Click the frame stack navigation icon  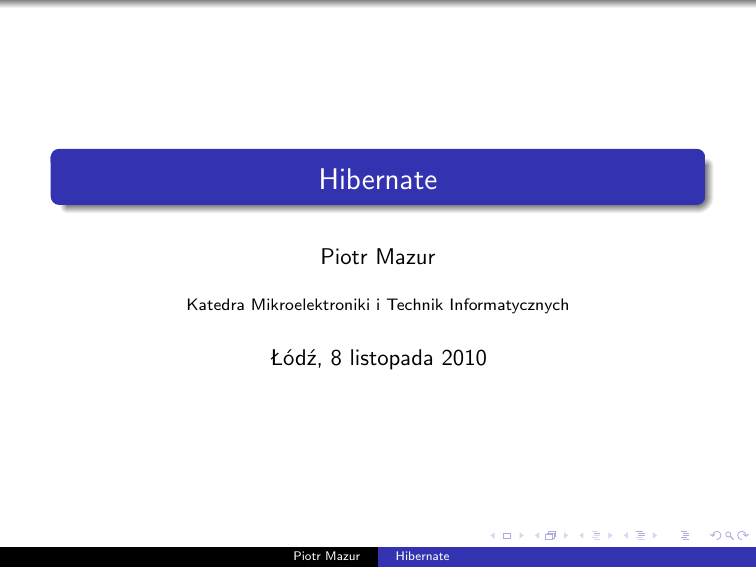[550, 537]
